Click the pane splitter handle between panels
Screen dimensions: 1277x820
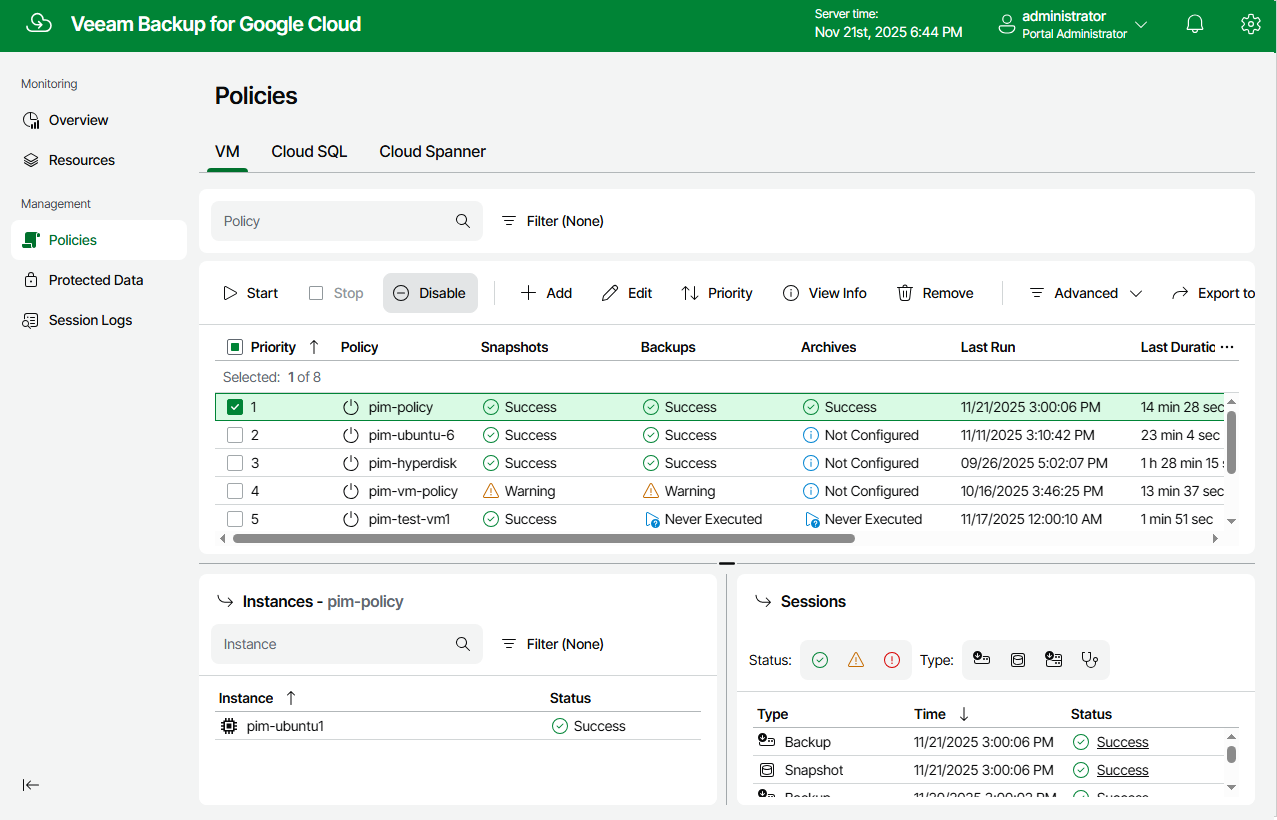(727, 564)
